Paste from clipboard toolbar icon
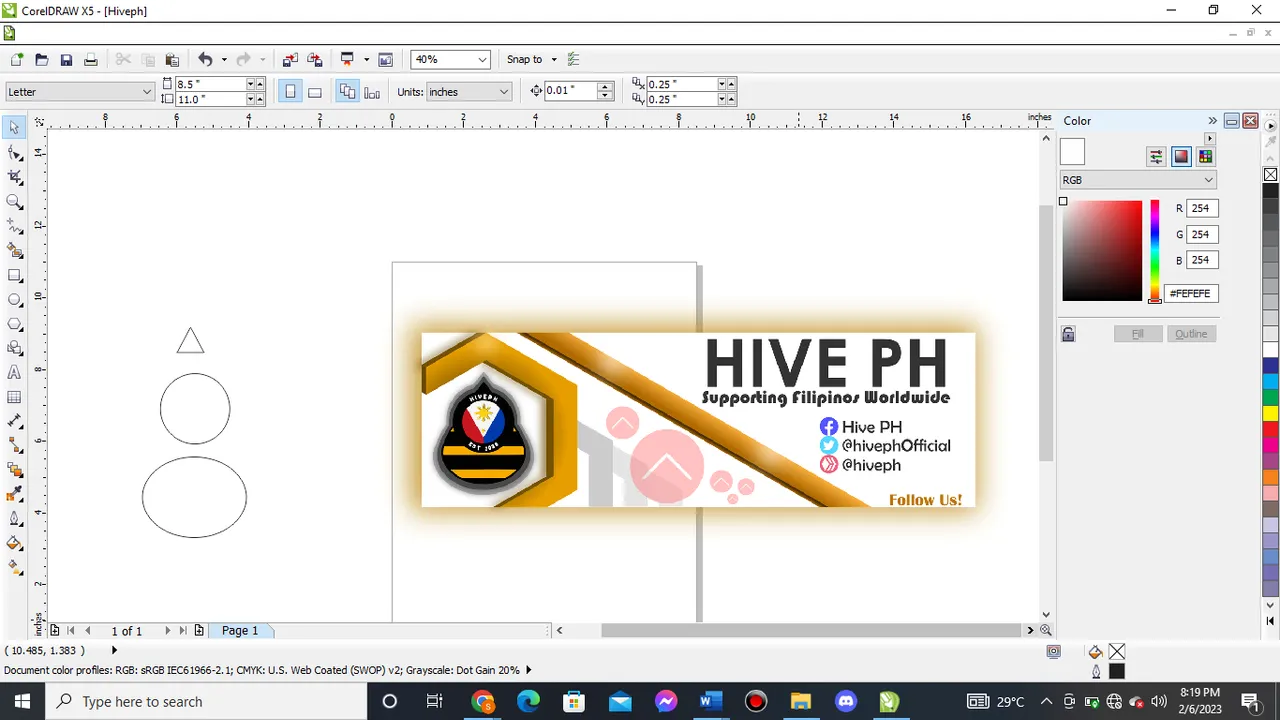Viewport: 1280px width, 720px height. [x=172, y=60]
